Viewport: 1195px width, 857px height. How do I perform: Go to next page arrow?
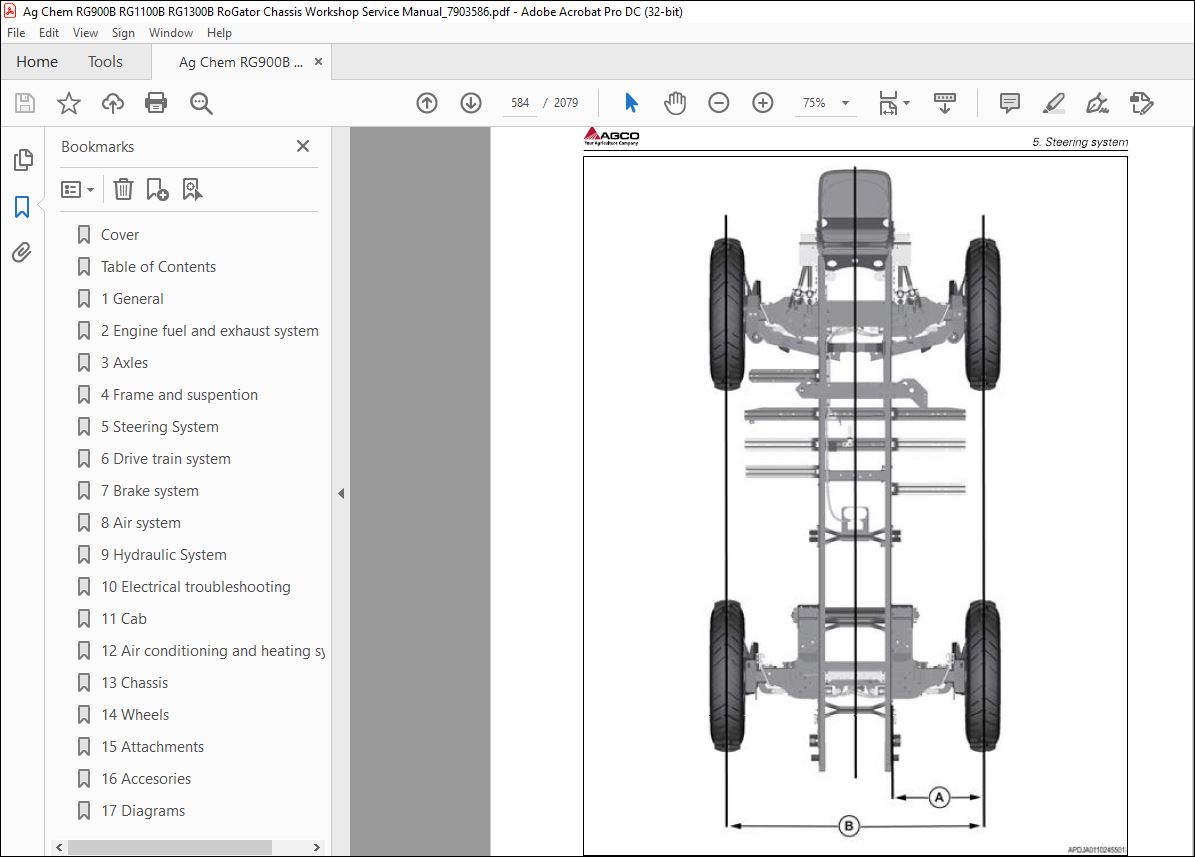tap(471, 103)
